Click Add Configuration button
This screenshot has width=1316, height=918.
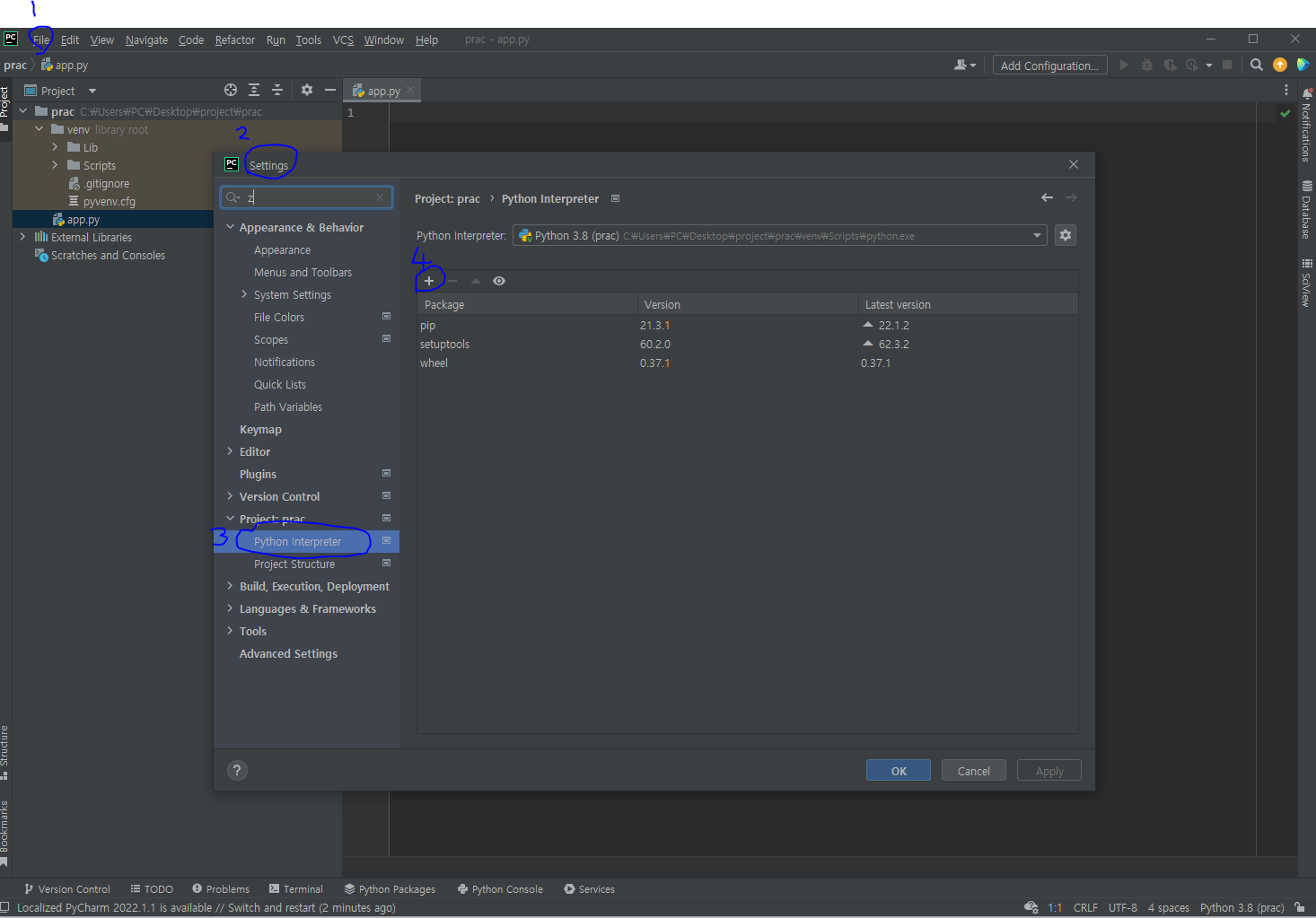point(1049,66)
